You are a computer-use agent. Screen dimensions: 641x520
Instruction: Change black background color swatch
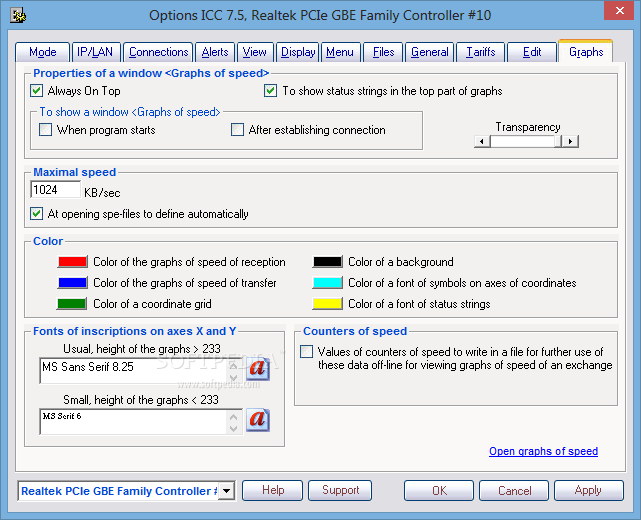tap(327, 262)
